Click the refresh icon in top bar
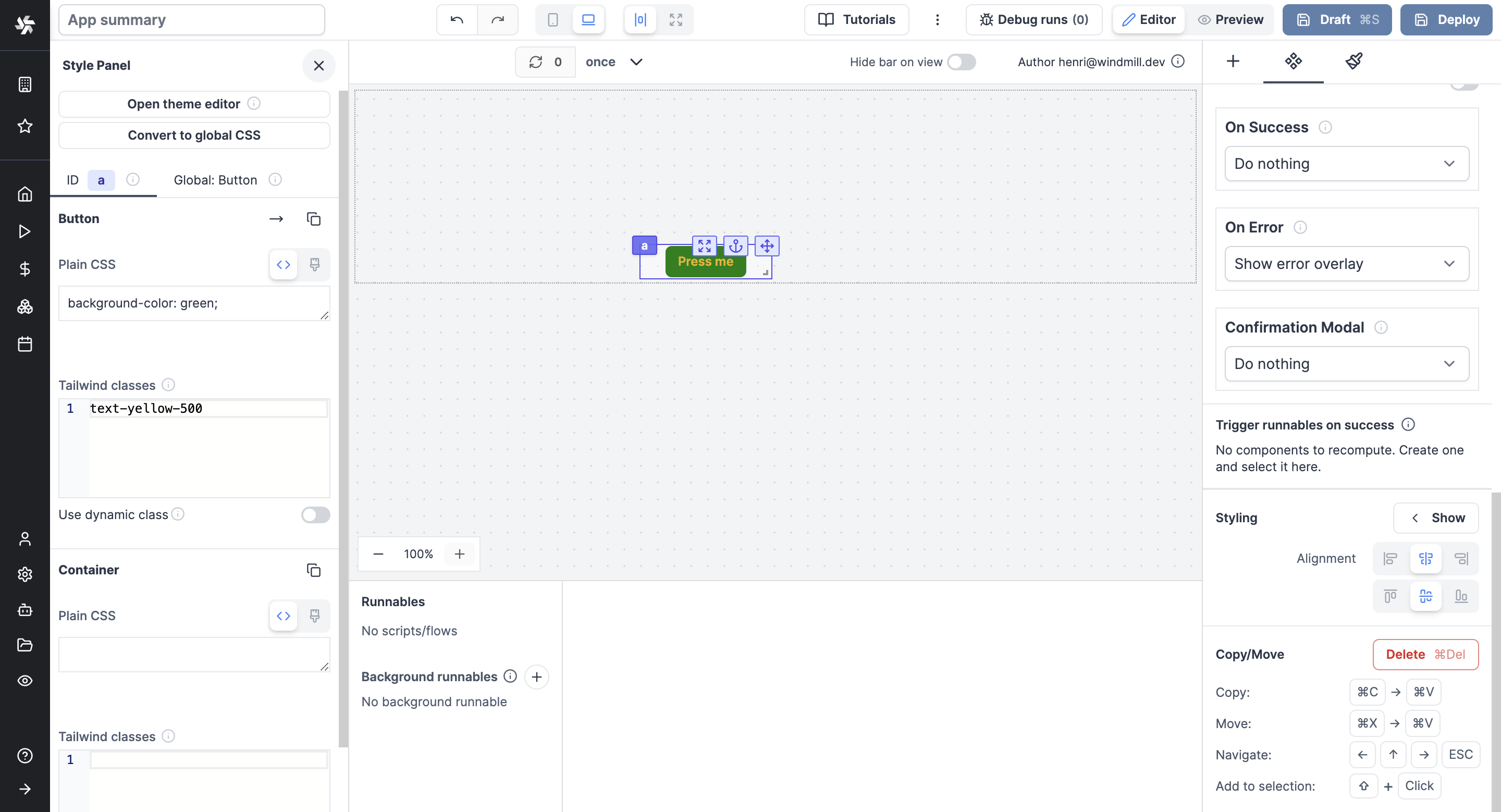 (535, 61)
